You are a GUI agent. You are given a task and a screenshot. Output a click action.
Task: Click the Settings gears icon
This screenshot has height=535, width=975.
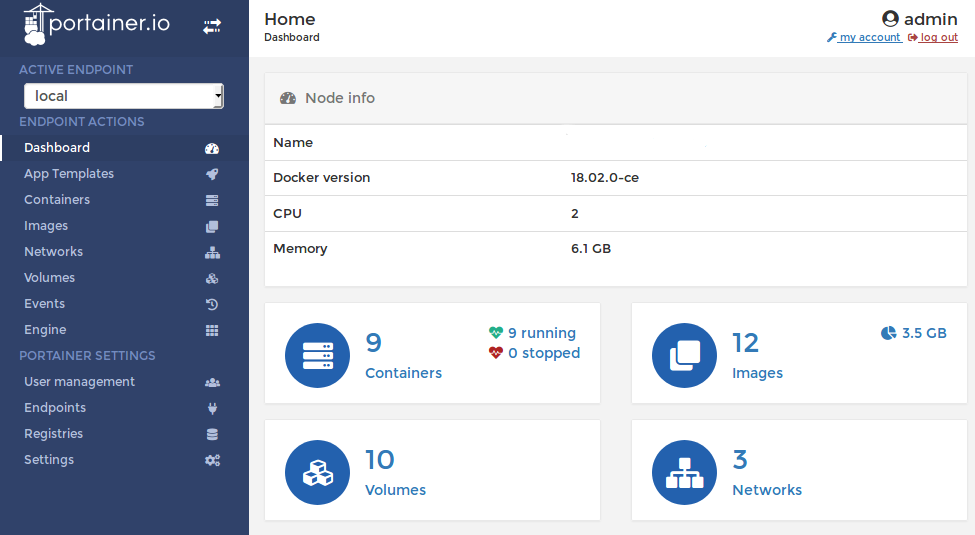click(x=212, y=460)
